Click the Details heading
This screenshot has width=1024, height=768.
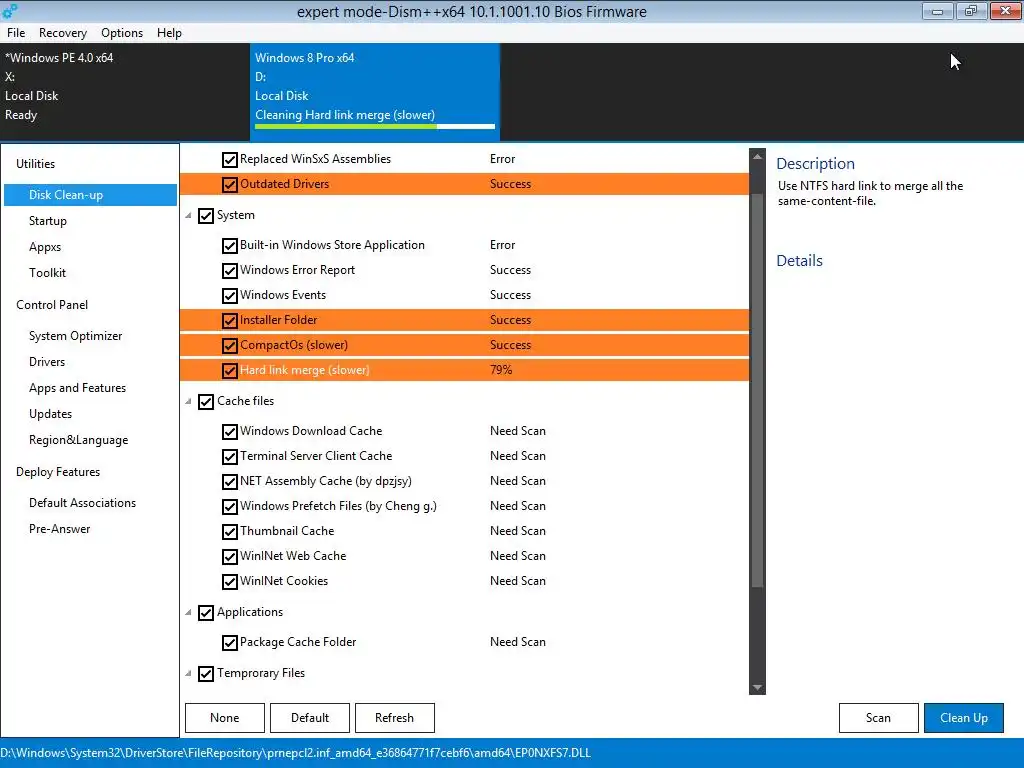[x=799, y=261]
